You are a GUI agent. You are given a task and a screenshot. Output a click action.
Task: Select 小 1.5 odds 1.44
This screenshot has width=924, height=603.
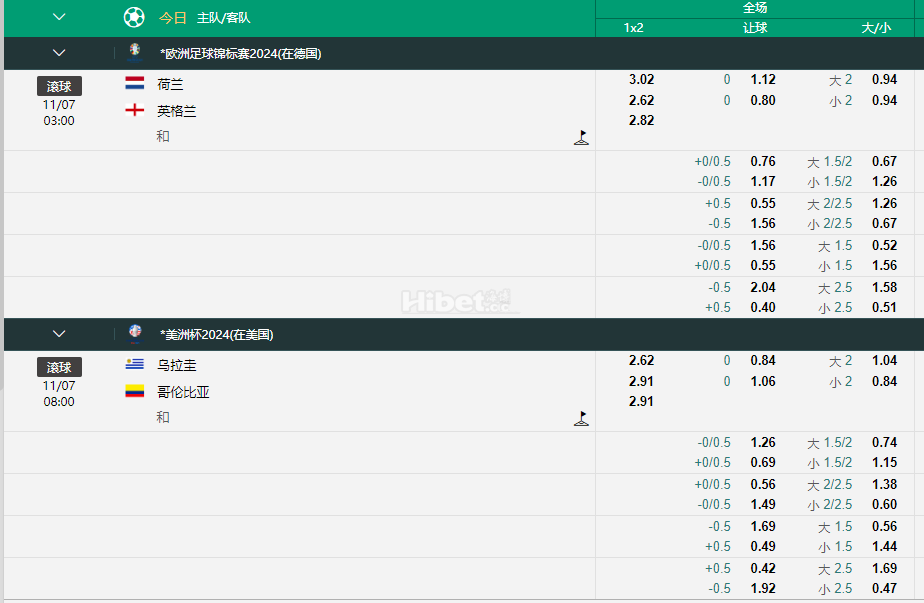885,546
